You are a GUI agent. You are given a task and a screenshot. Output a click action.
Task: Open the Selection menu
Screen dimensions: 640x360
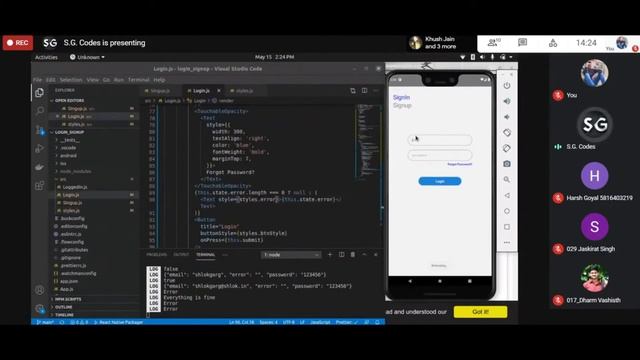(71, 80)
